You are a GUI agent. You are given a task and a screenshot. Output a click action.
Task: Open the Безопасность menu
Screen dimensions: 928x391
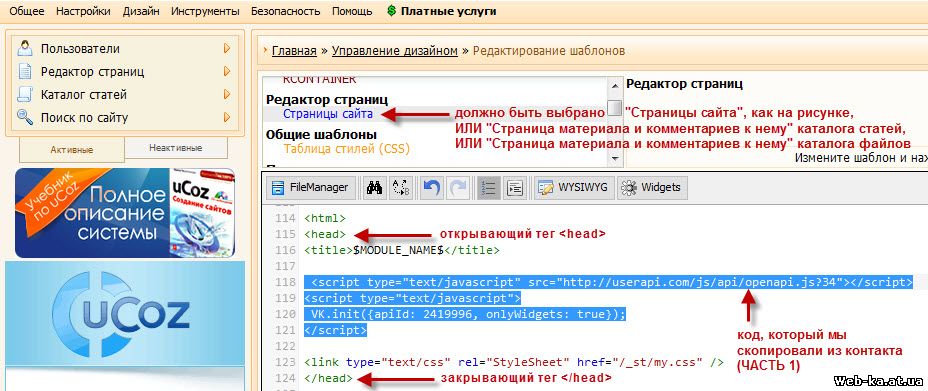point(285,11)
